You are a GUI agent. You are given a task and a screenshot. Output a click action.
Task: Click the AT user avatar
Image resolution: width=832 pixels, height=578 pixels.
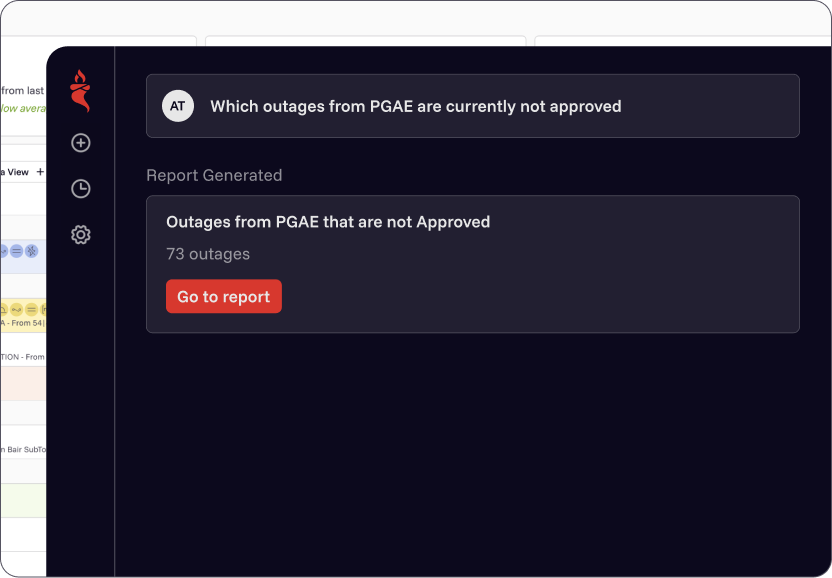point(178,106)
